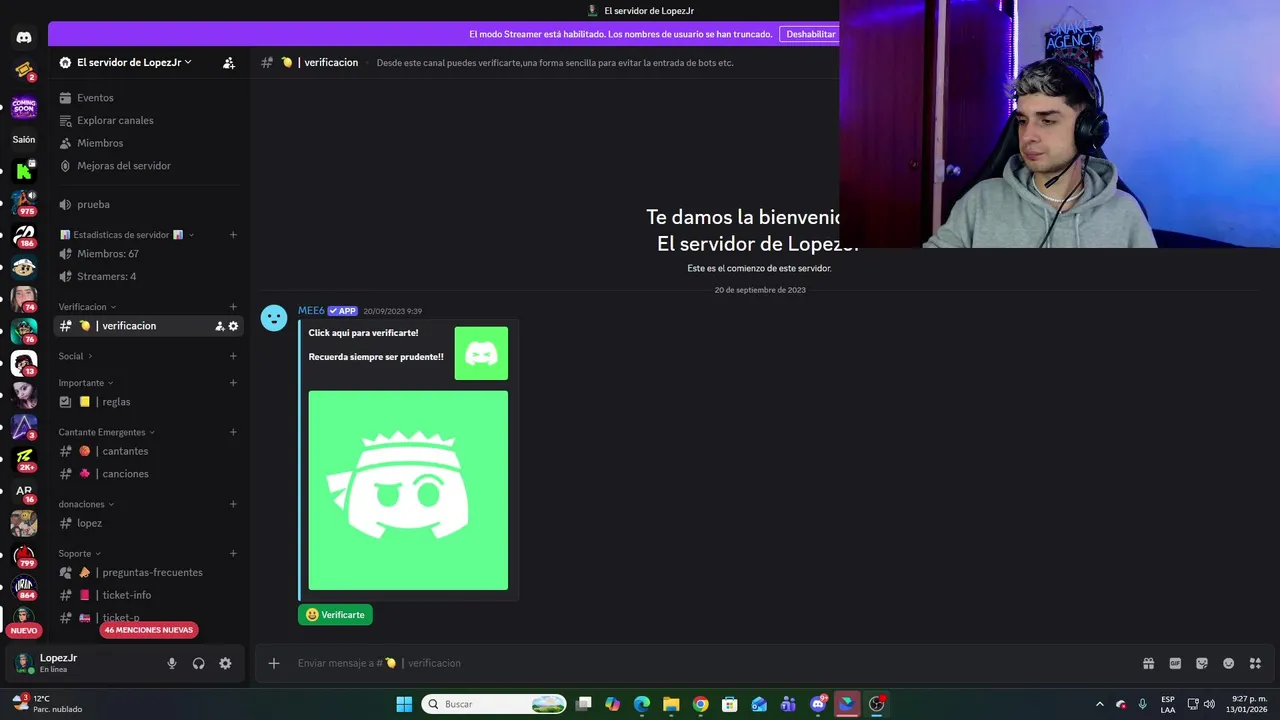Open user settings gear icon
Image resolution: width=1280 pixels, height=720 pixels.
[x=225, y=663]
